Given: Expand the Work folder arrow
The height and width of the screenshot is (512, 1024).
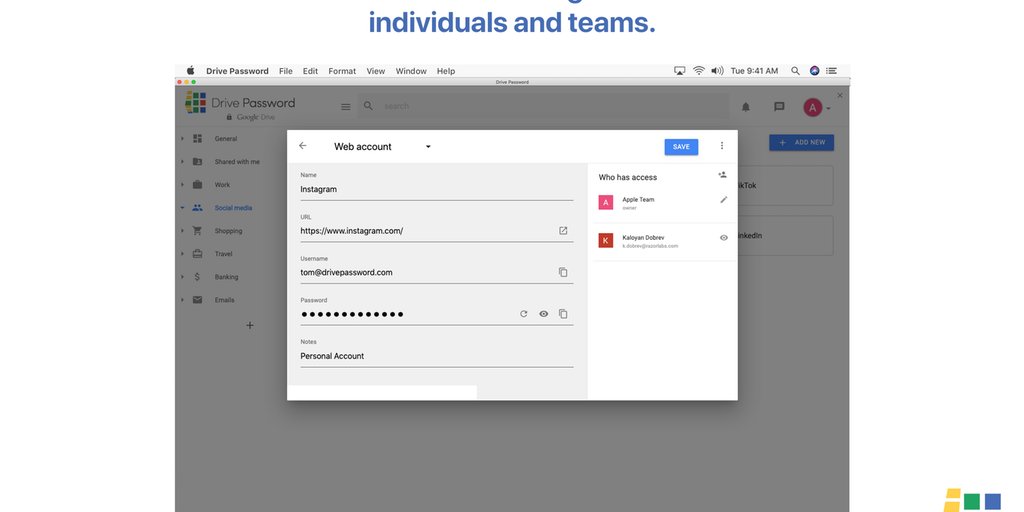Looking at the screenshot, I should pyautogui.click(x=182, y=185).
